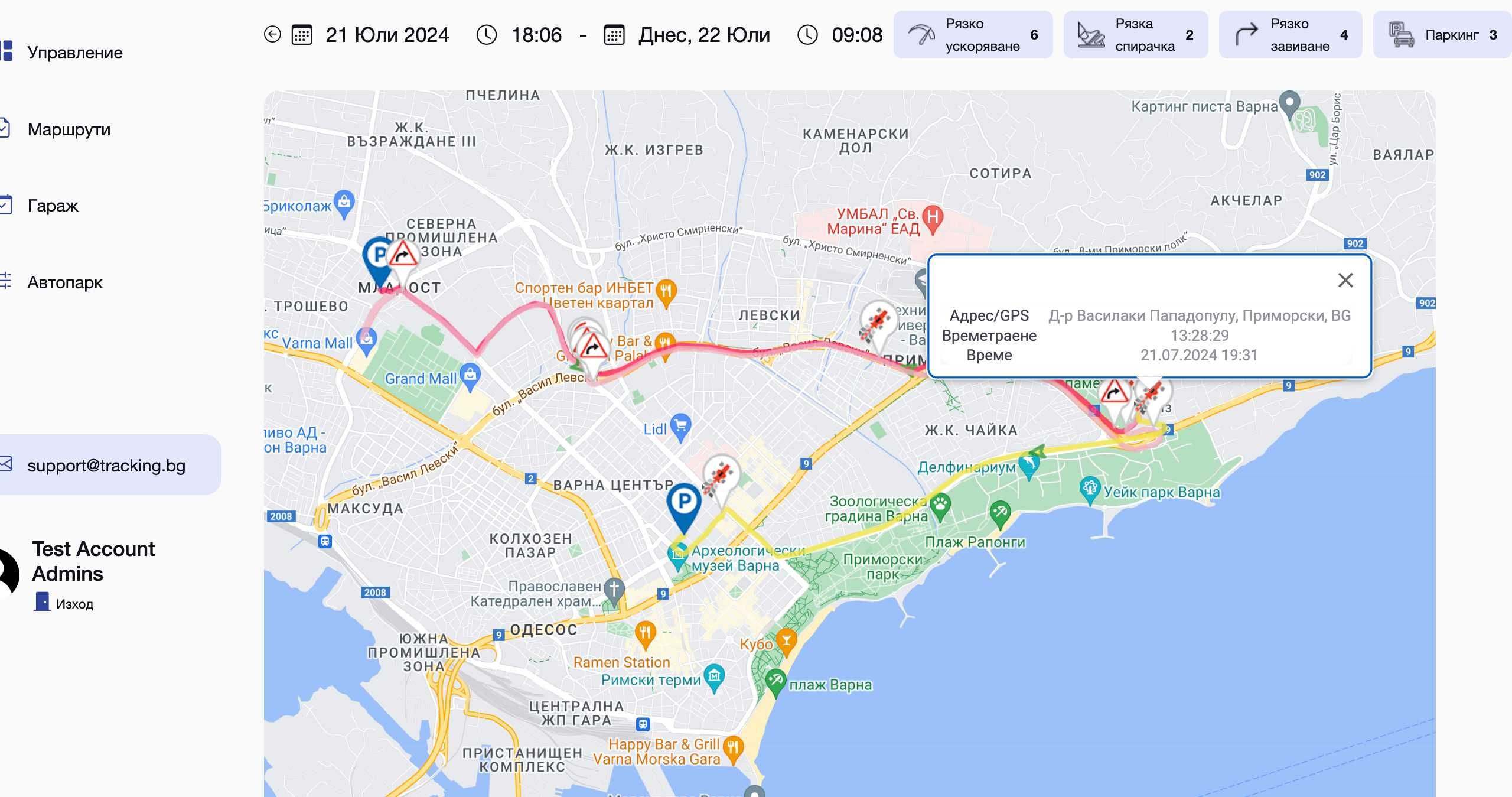1512x797 pixels.
Task: Click Изход to log out
Action: tap(64, 603)
